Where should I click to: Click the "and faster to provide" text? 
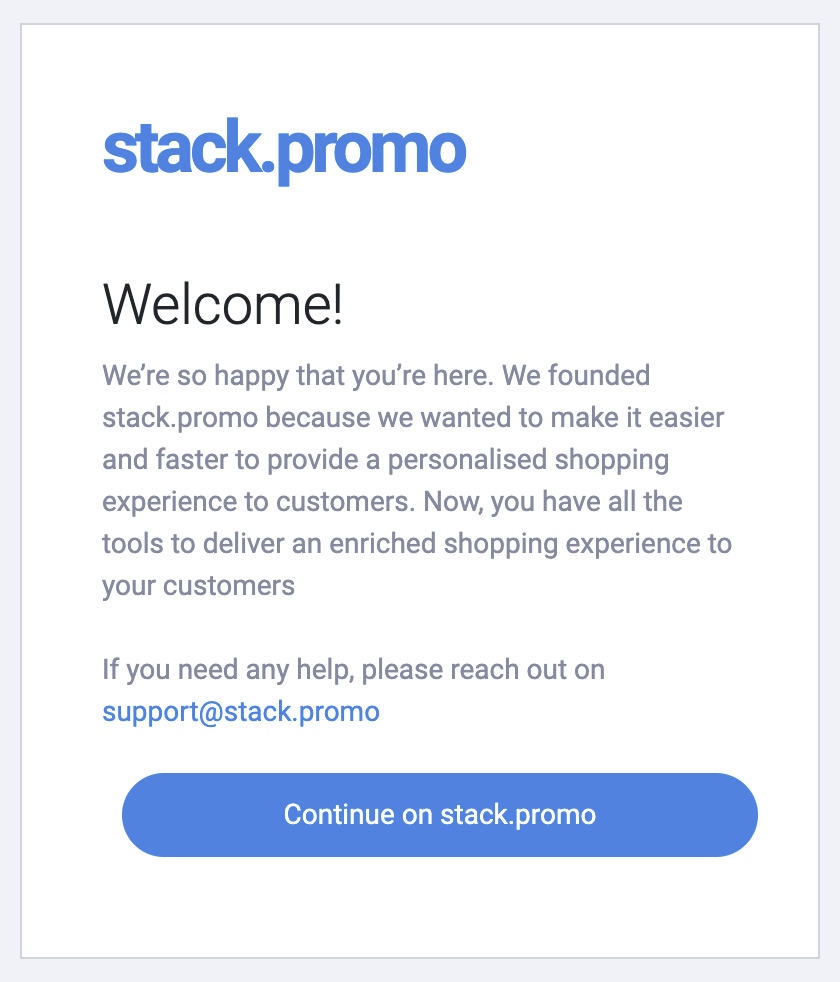241,460
